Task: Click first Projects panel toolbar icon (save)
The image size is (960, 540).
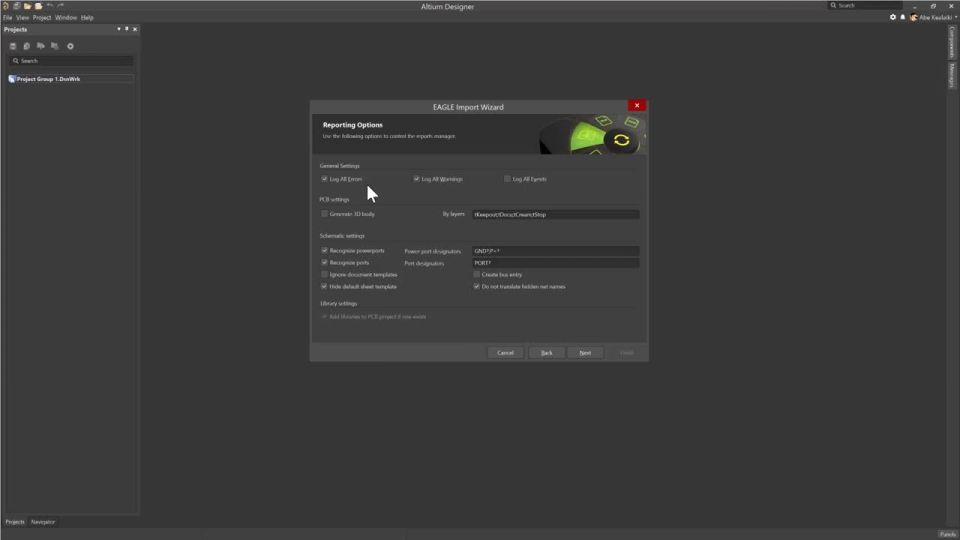Action: (x=13, y=46)
